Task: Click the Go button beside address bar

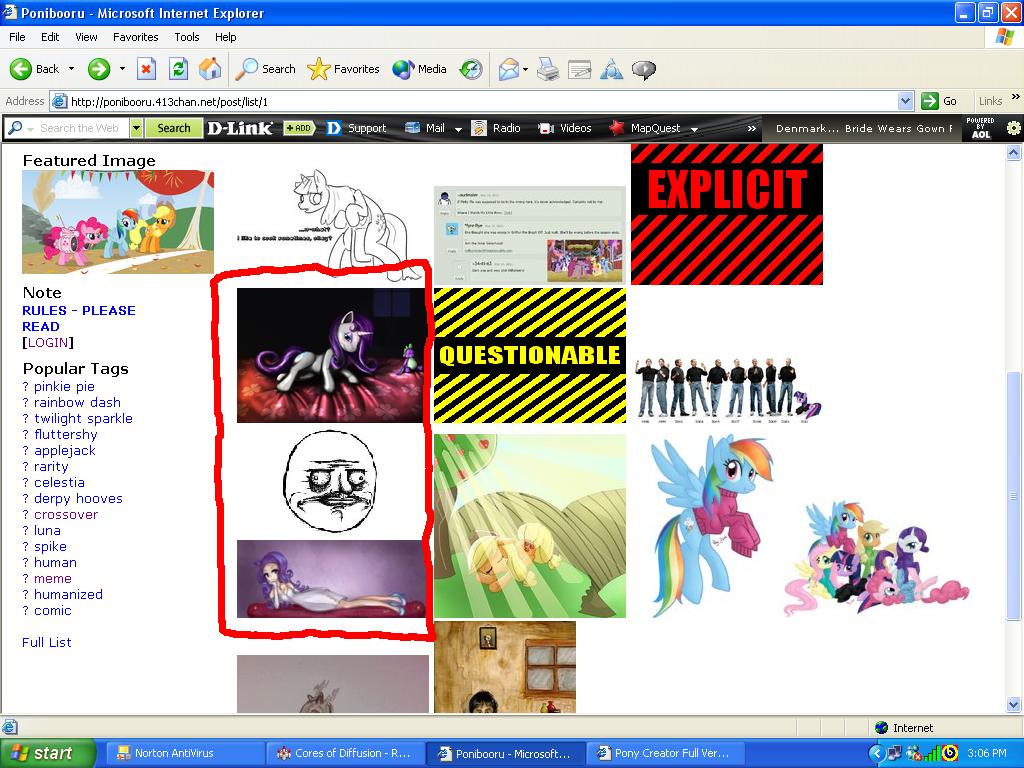Action: coord(939,101)
